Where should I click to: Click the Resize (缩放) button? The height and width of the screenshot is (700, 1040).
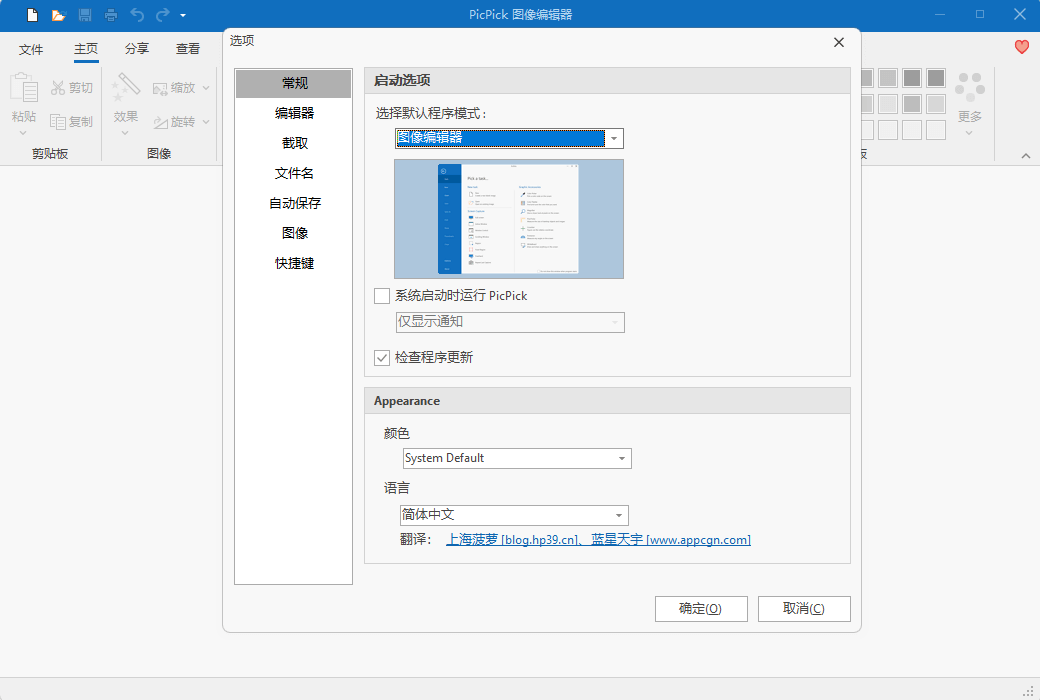174,88
